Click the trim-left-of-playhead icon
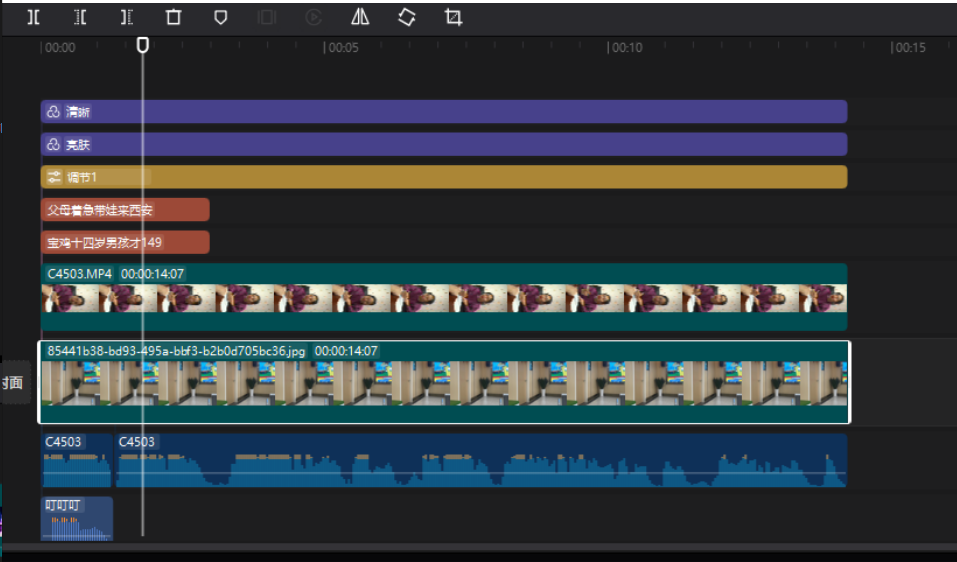Screen dimensions: 957x562 [80, 17]
